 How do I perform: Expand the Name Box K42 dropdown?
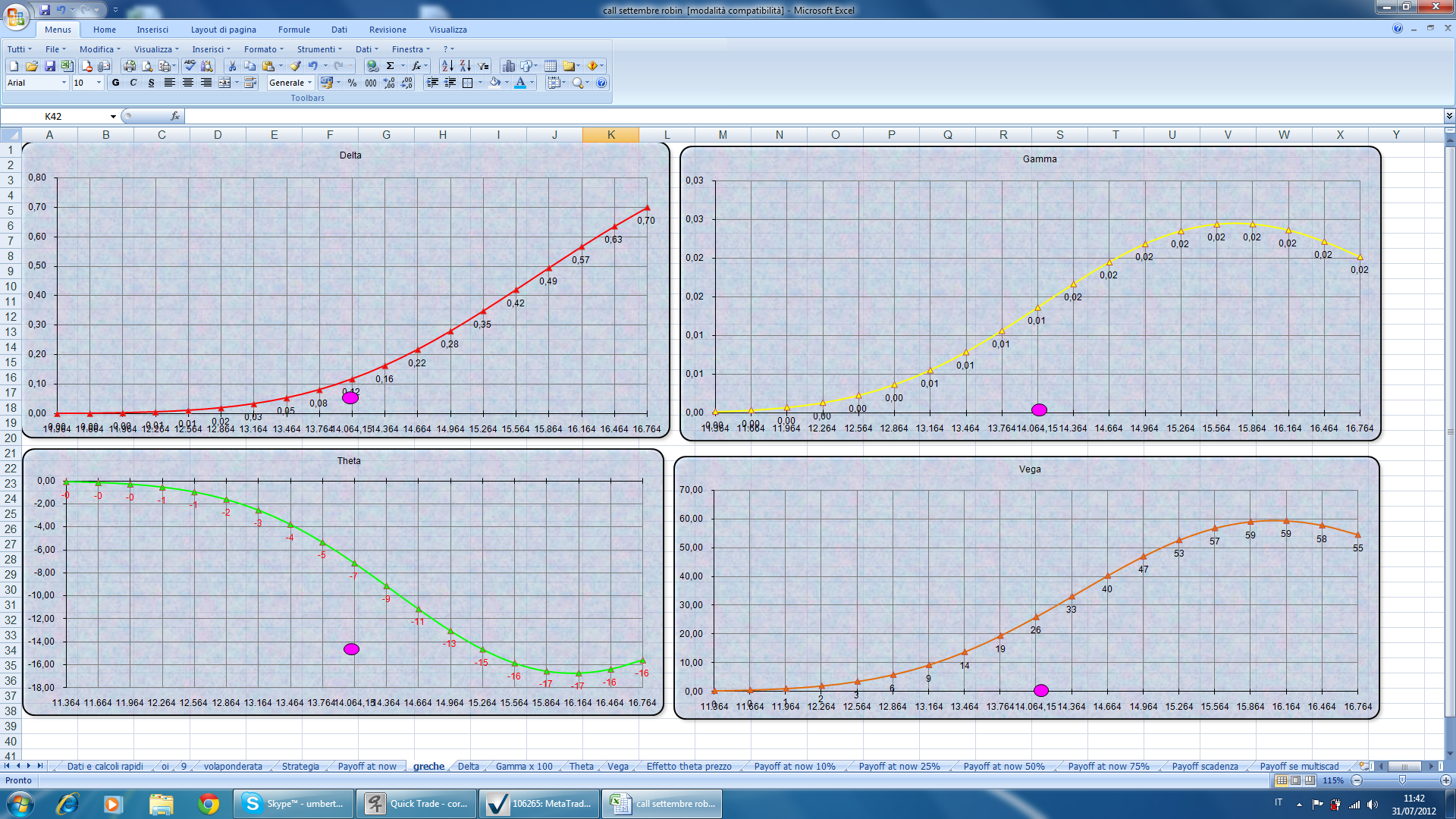[x=113, y=116]
